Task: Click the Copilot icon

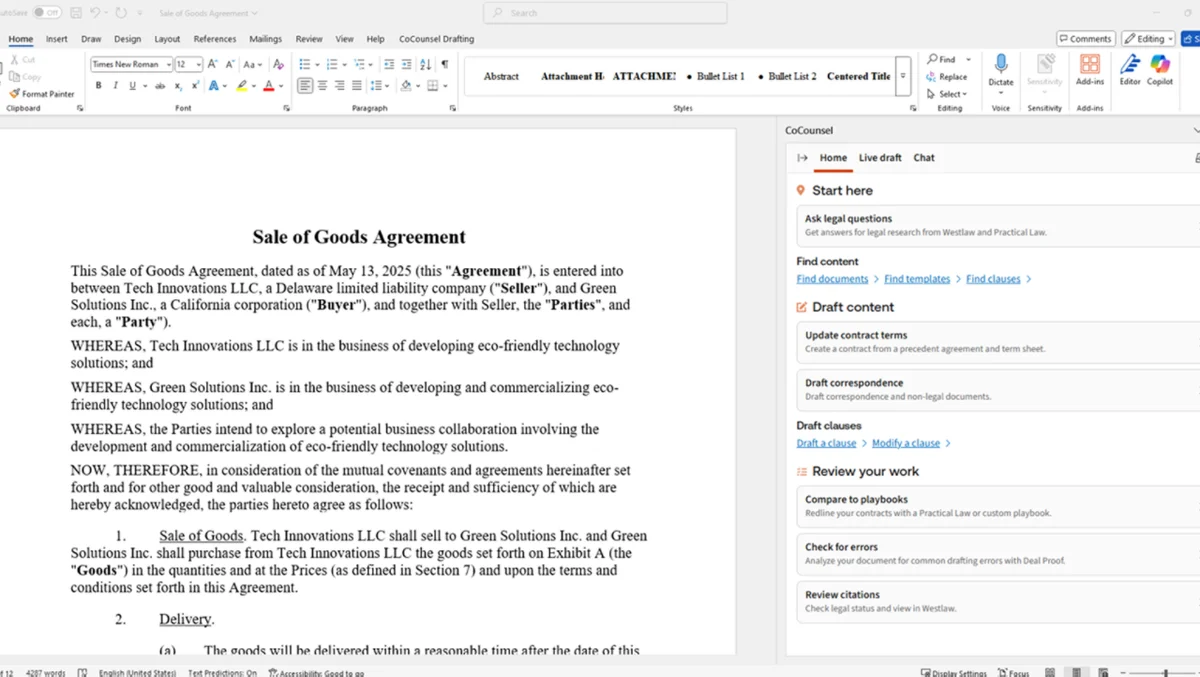Action: (1160, 72)
